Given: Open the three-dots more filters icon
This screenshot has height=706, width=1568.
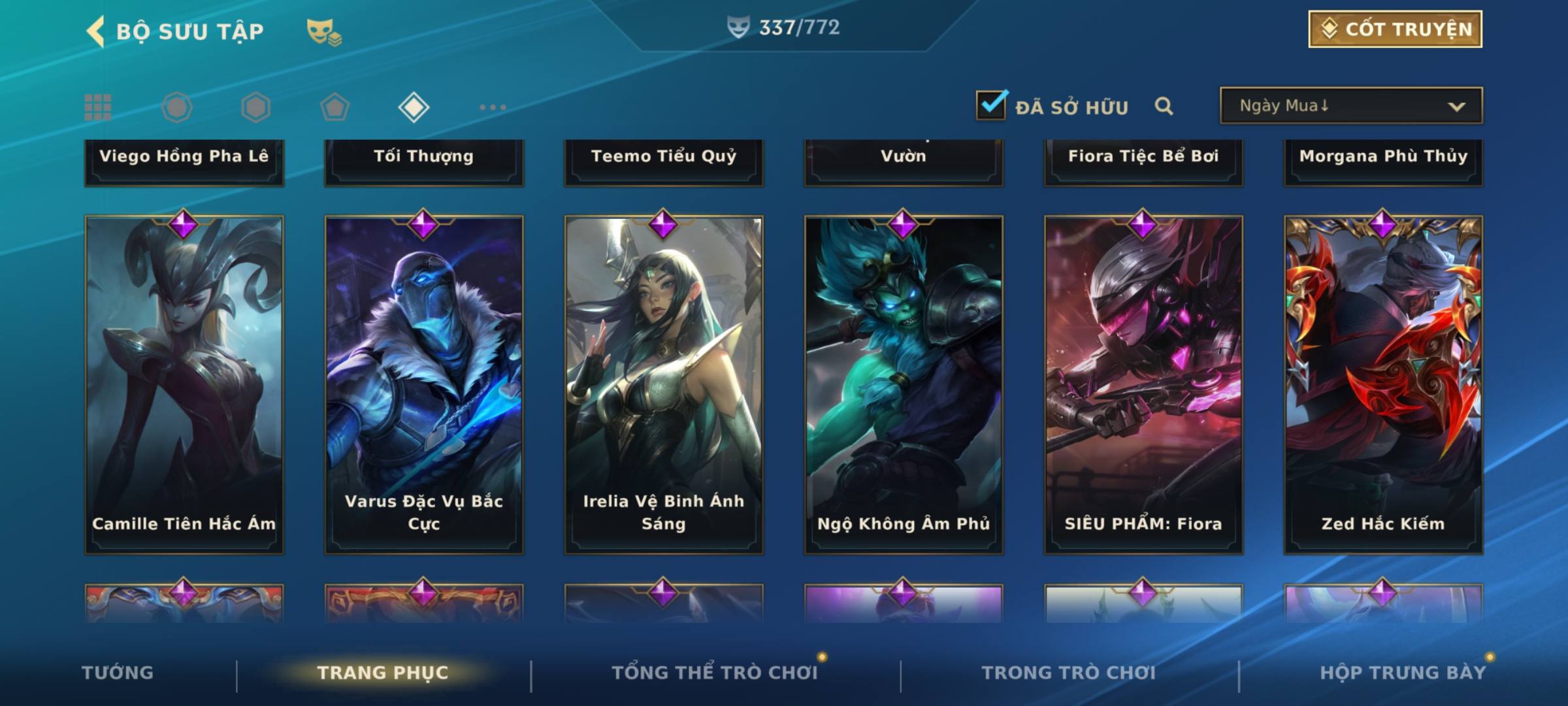Looking at the screenshot, I should pos(493,107).
